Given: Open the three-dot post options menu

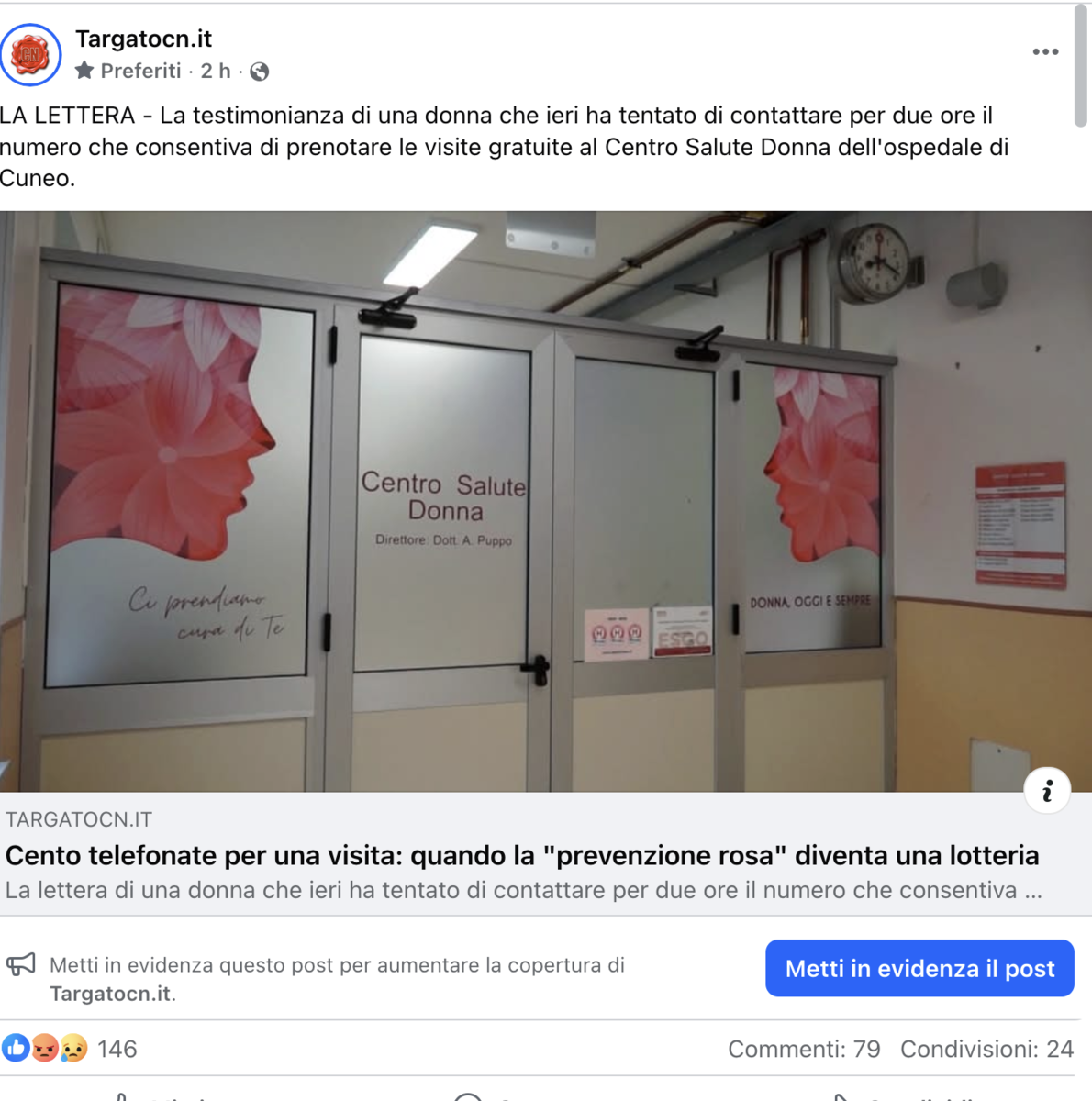Looking at the screenshot, I should 1045,52.
